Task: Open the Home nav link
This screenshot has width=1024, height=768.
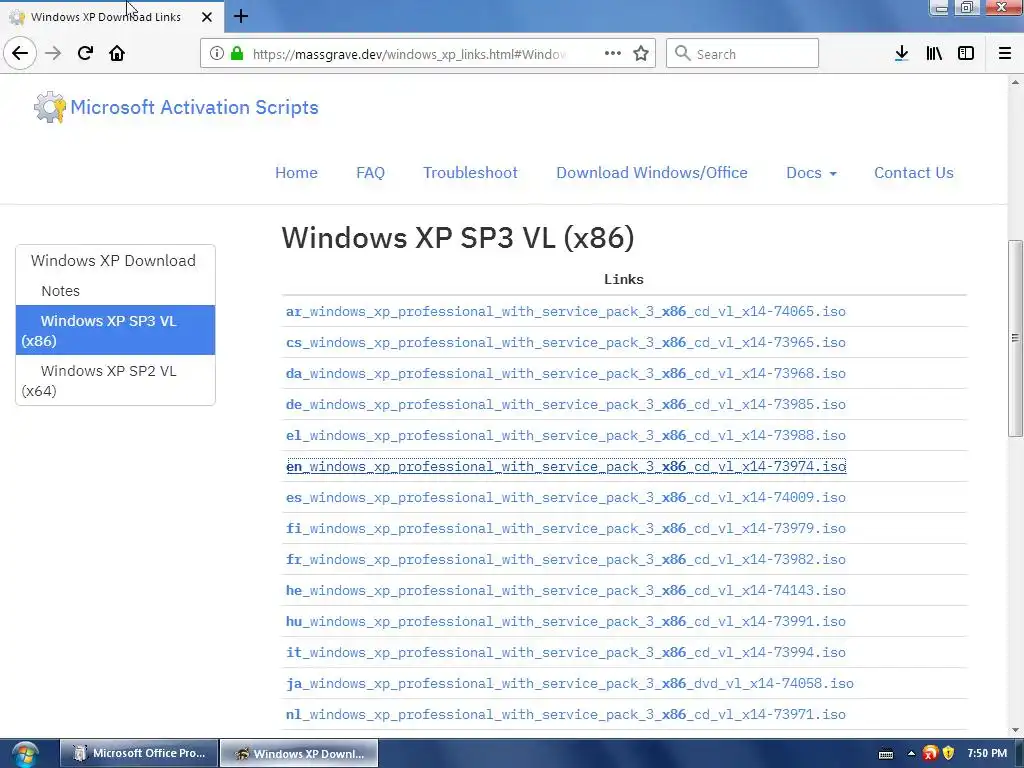Action: click(x=296, y=173)
